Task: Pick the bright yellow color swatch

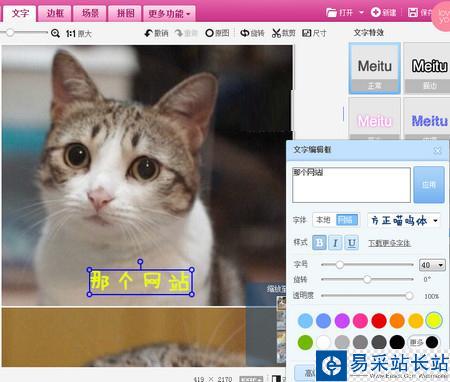Action: pos(434,320)
